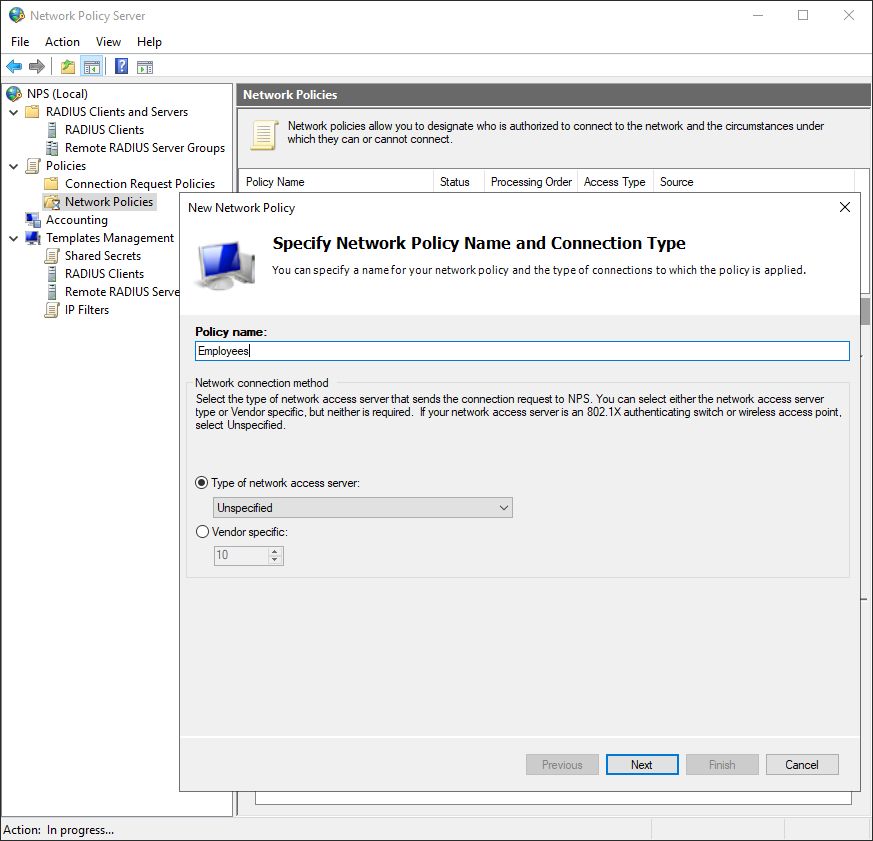Select Network Policies tree item
This screenshot has width=873, height=841.
coord(109,201)
